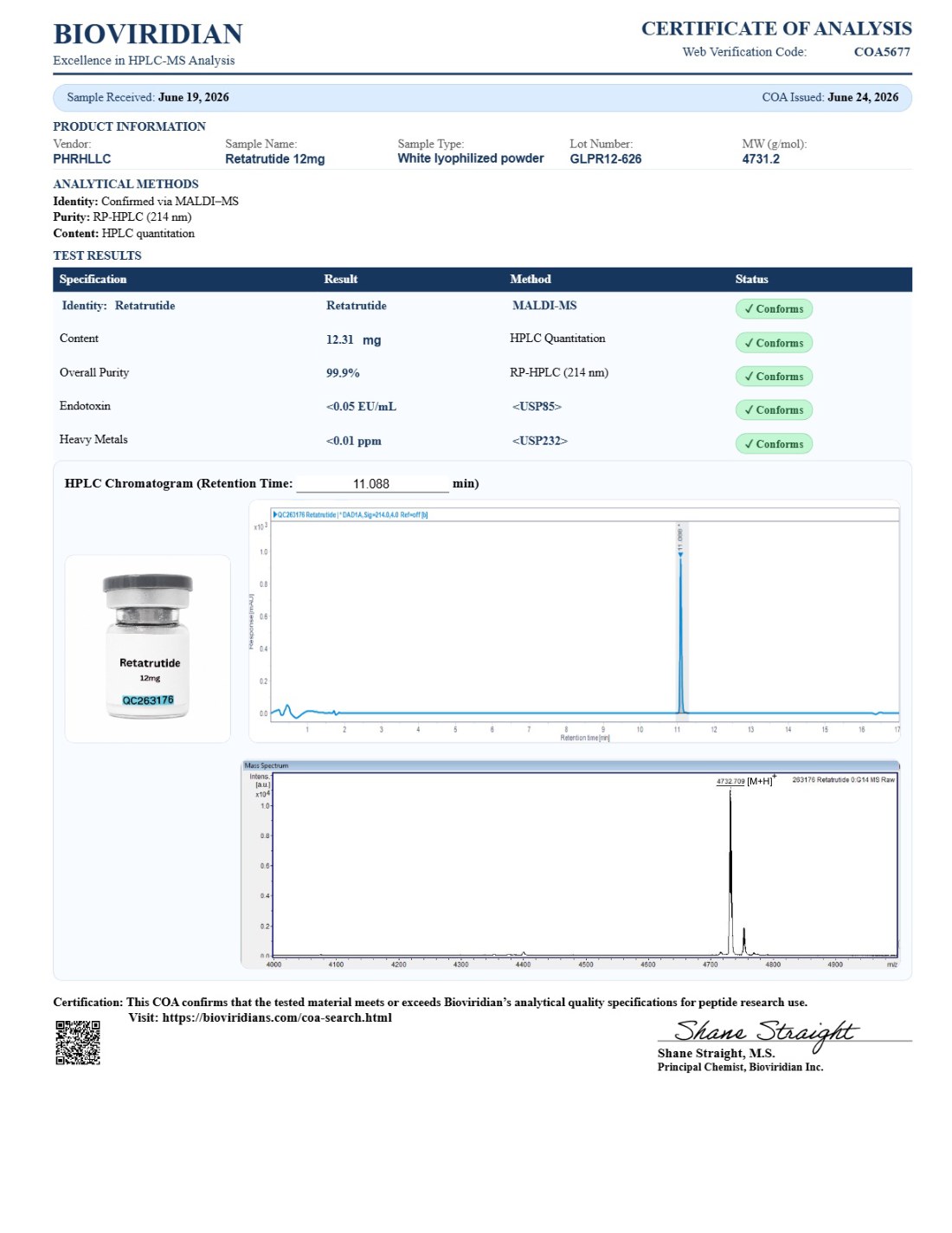Select the content result 12.31 mg
This screenshot has height=1233, width=952.
(353, 340)
